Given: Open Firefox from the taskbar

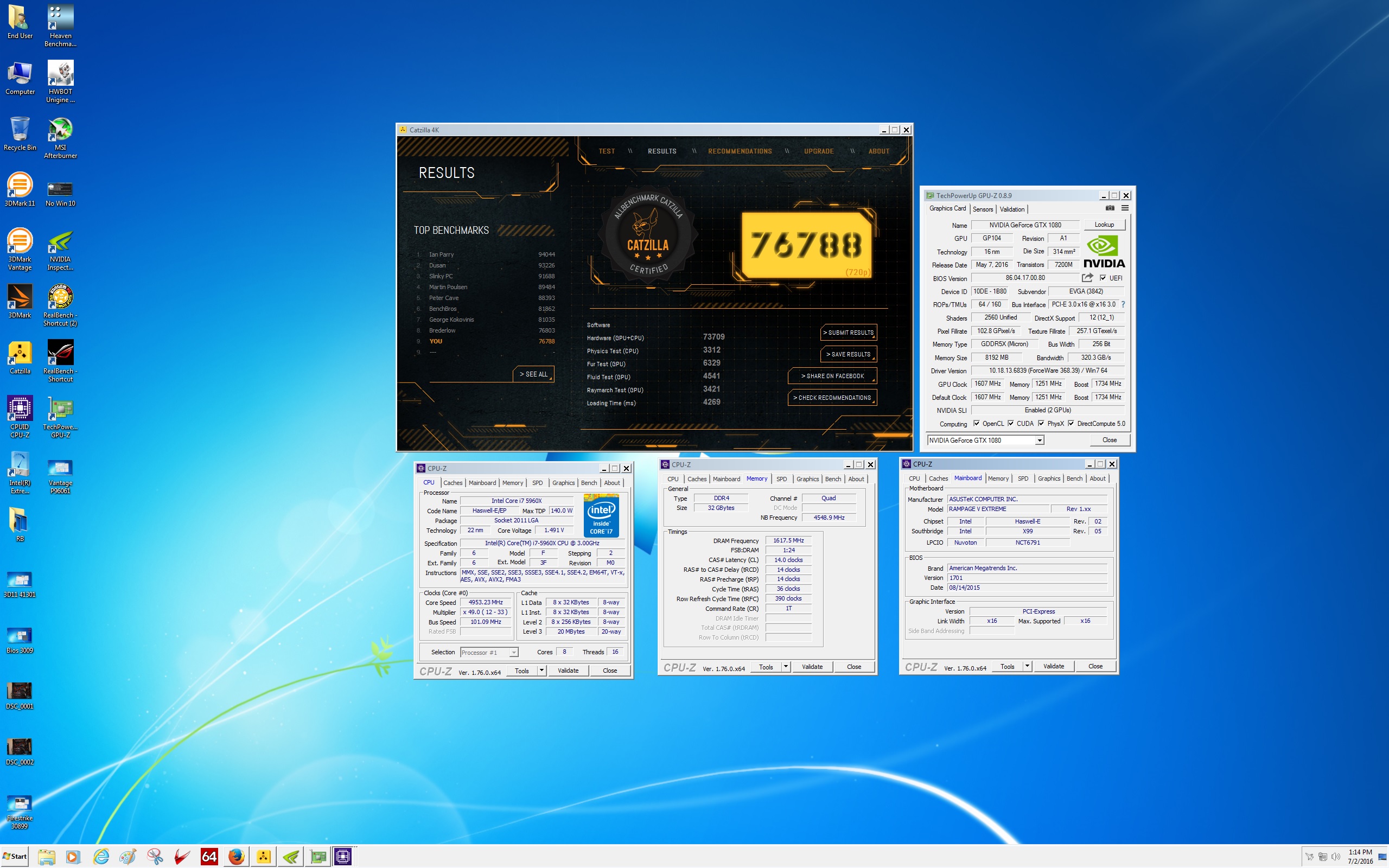Looking at the screenshot, I should [x=236, y=857].
